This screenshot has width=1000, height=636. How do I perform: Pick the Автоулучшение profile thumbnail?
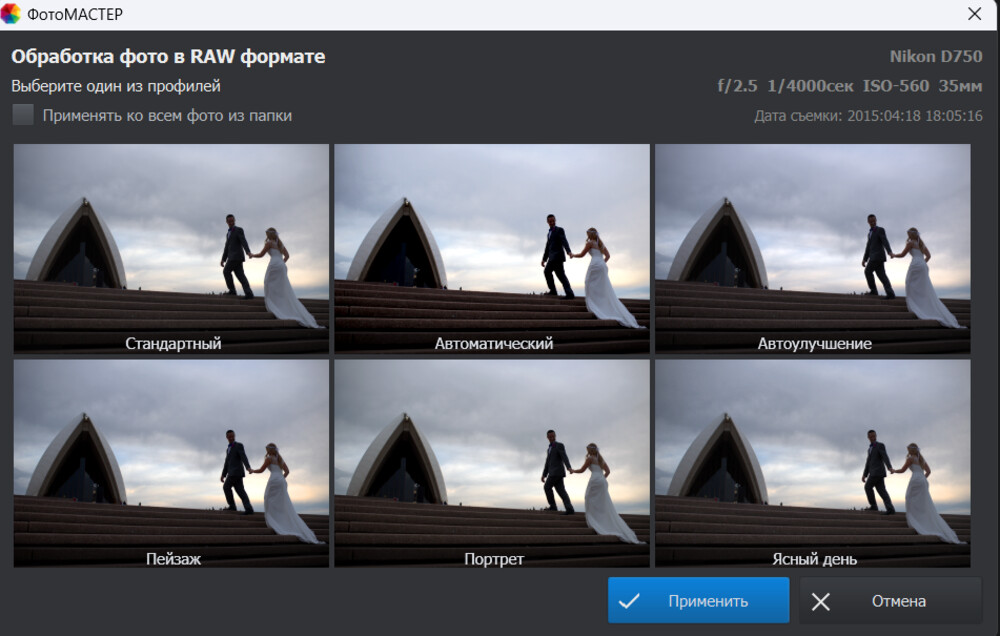point(812,248)
